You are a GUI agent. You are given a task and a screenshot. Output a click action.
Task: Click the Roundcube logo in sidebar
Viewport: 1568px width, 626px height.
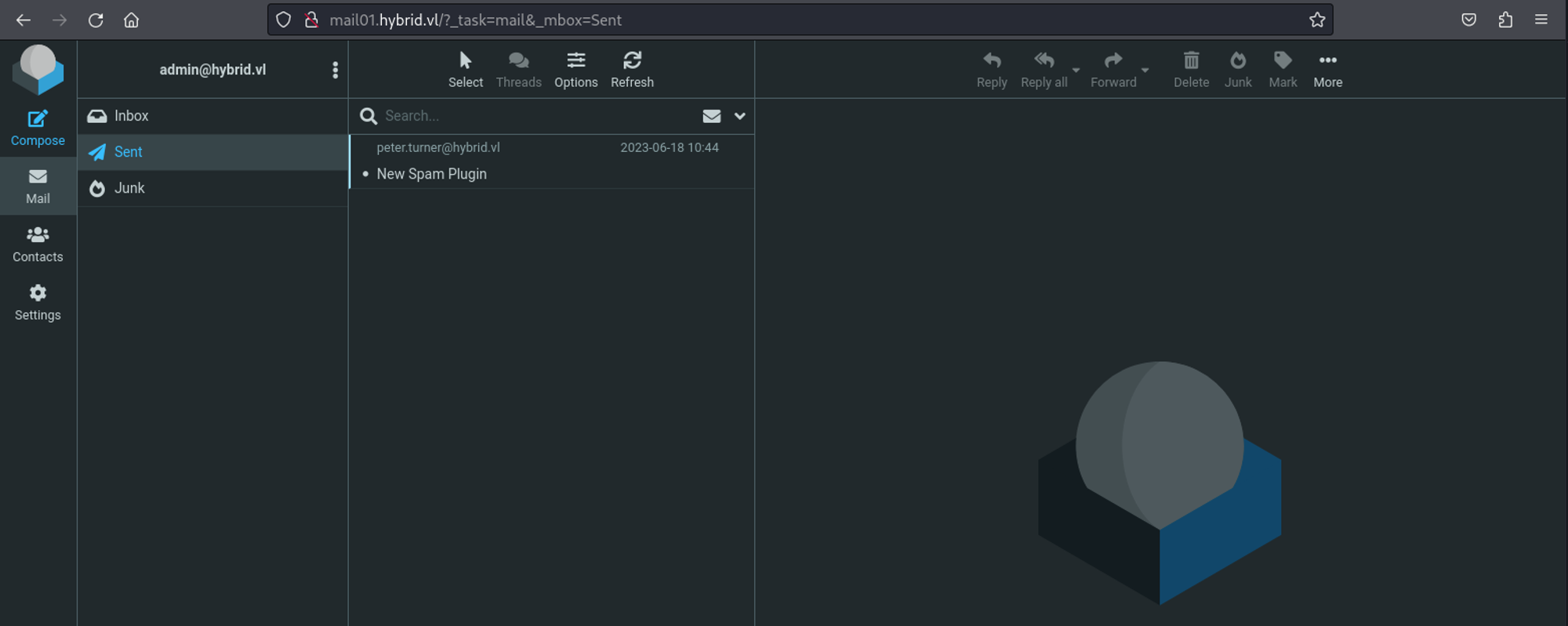click(38, 69)
